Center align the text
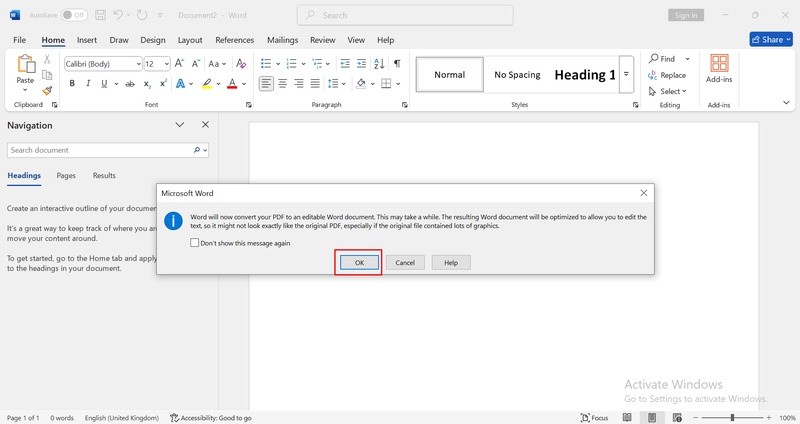800x424 pixels. coord(283,83)
